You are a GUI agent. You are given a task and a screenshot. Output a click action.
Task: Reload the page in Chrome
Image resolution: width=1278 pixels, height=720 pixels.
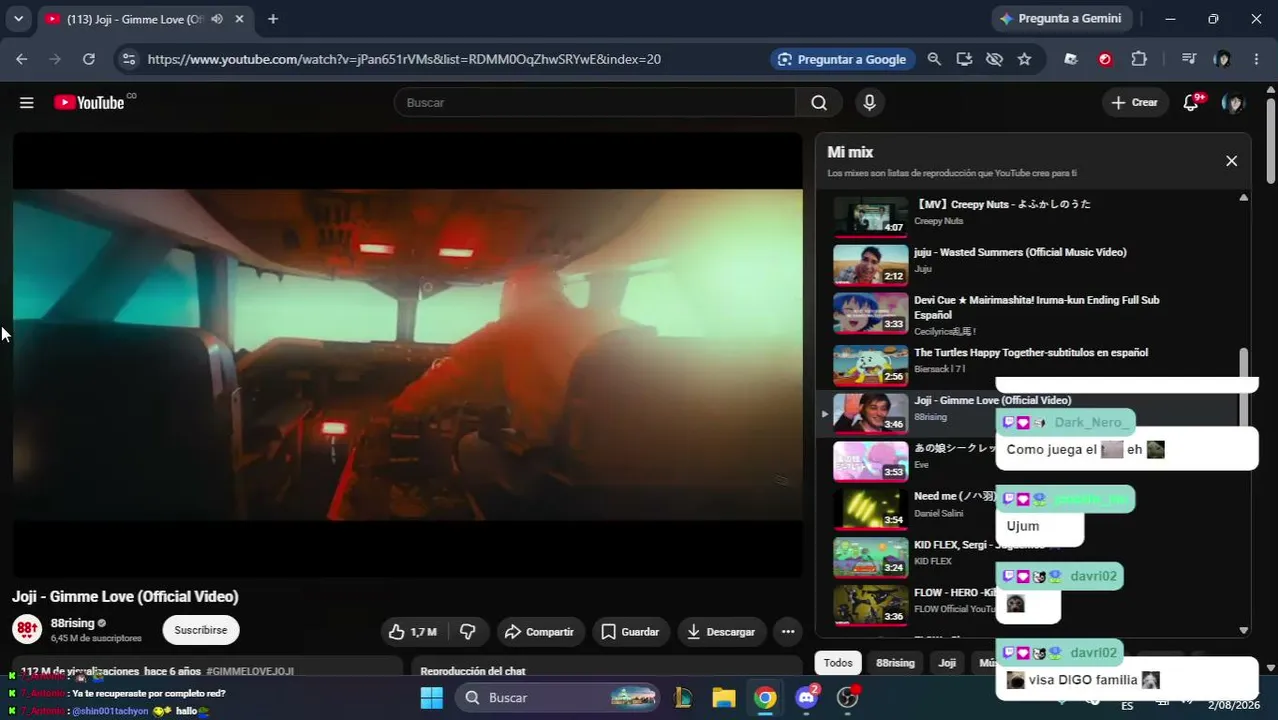coord(89,59)
